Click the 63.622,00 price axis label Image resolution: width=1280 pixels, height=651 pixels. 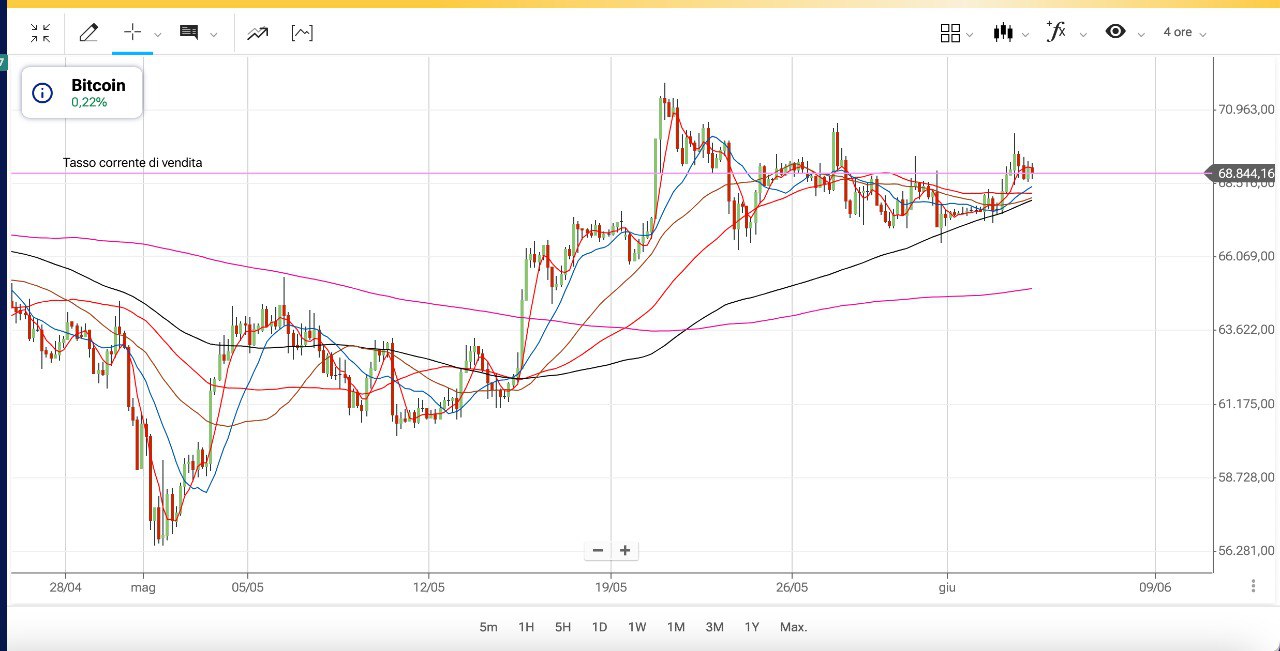[1246, 330]
